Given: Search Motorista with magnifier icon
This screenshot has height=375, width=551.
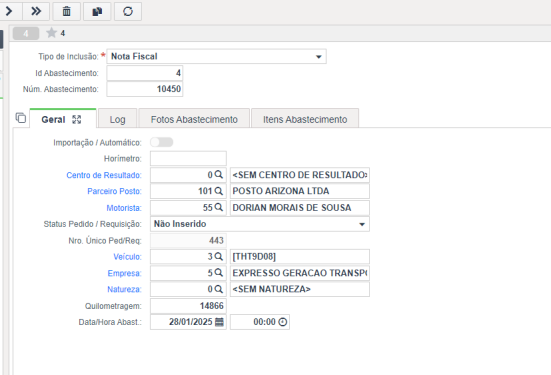Looking at the screenshot, I should pos(219,207).
